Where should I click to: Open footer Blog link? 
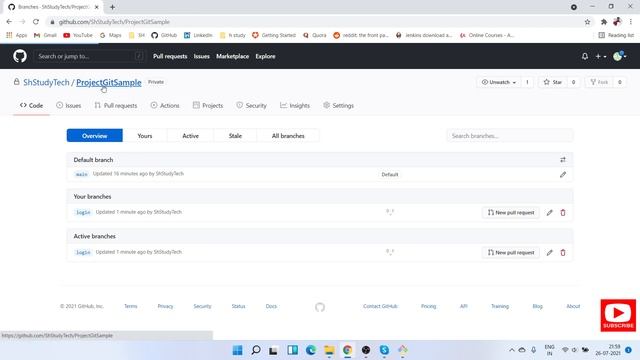(x=538, y=306)
